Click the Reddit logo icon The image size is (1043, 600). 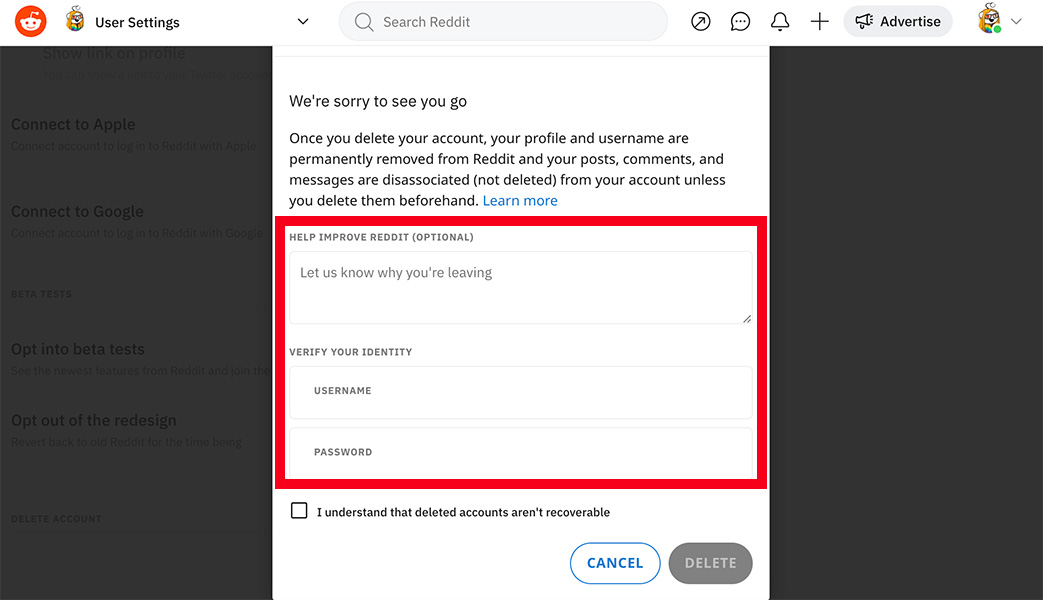29,21
